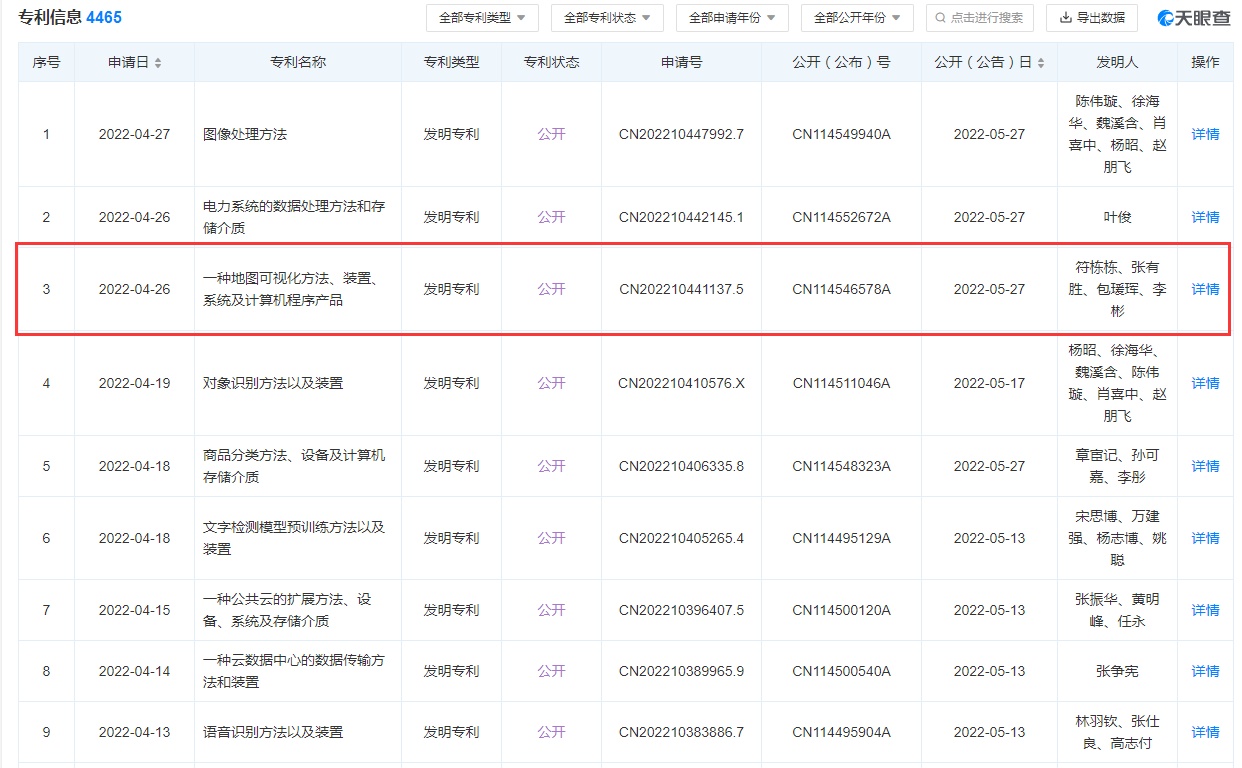View 详情 of 对象识别方法以及装置 patent

[x=1205, y=383]
